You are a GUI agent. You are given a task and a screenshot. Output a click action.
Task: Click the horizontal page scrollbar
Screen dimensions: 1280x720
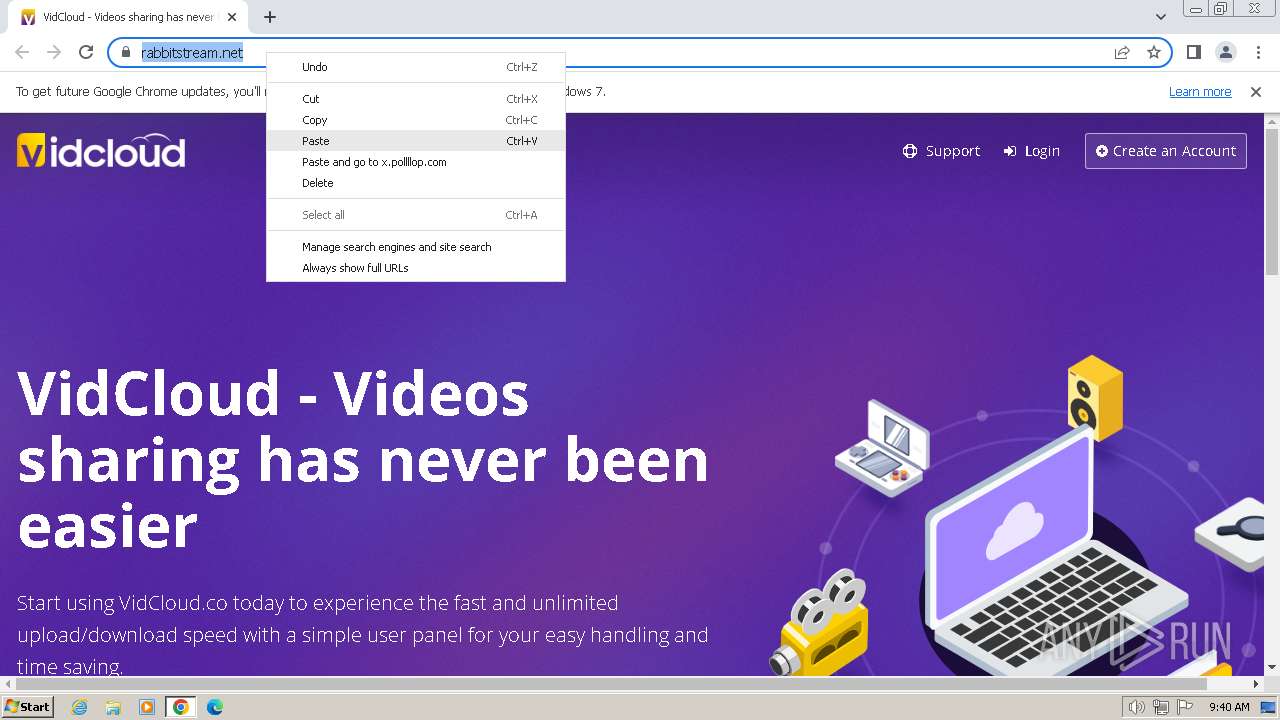(x=610, y=685)
